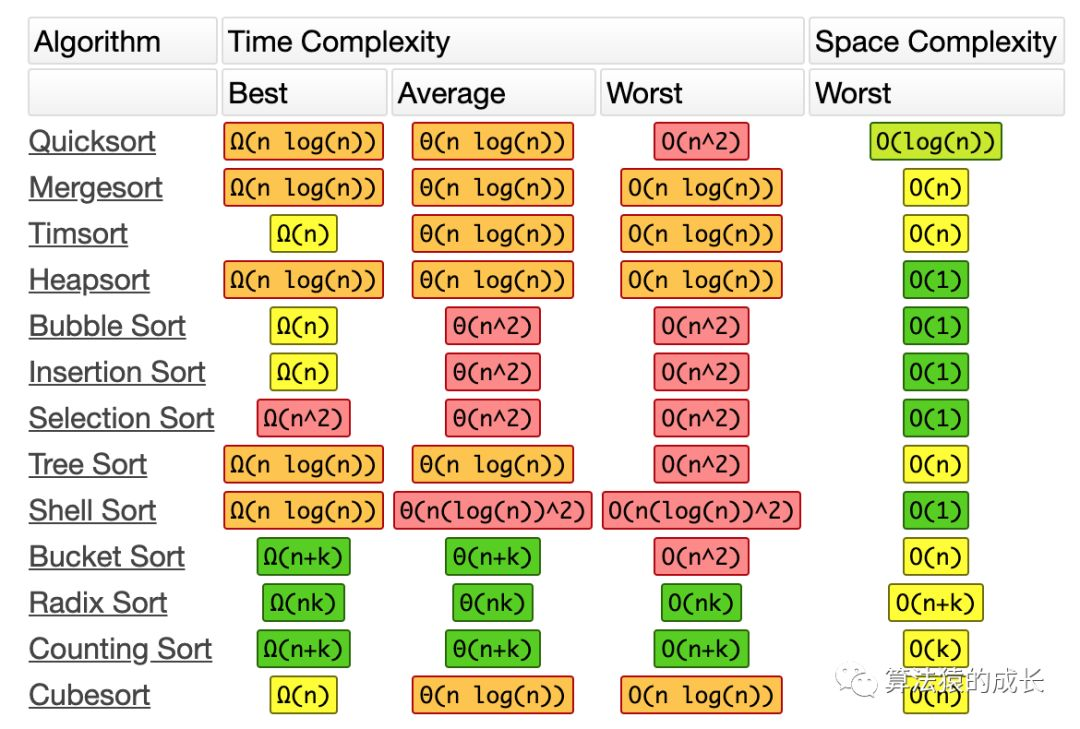
Task: Open the Quicksort link
Action: tap(92, 141)
